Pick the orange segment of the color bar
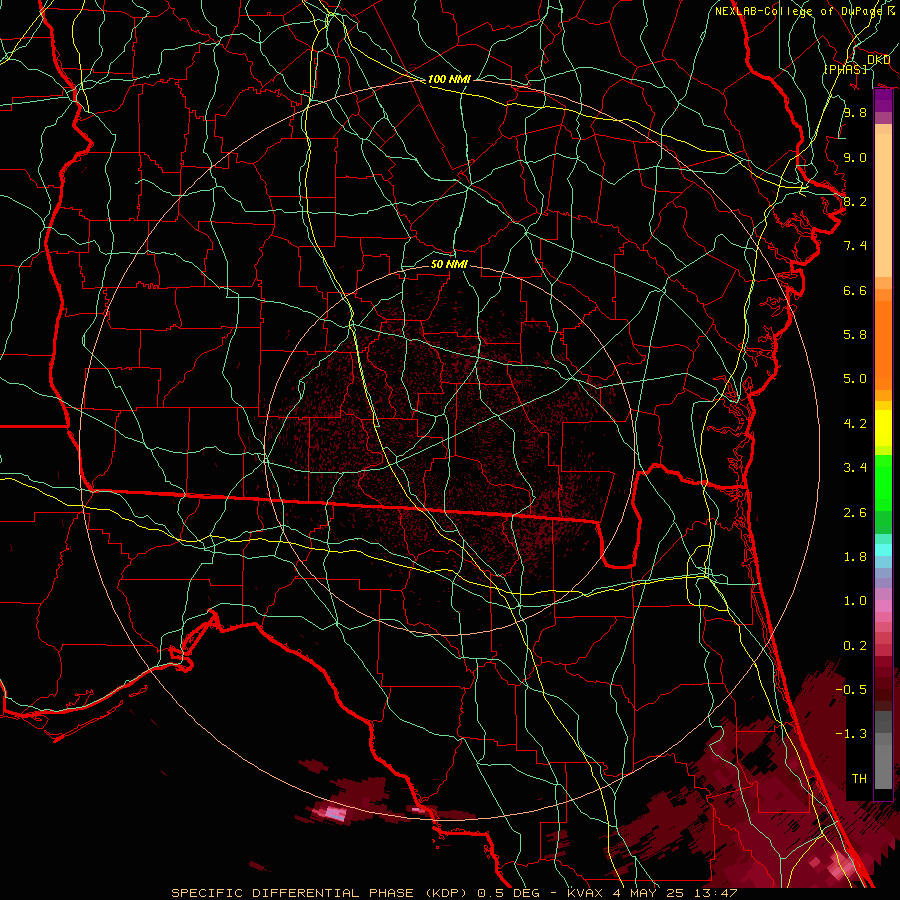This screenshot has height=900, width=900. click(x=883, y=344)
